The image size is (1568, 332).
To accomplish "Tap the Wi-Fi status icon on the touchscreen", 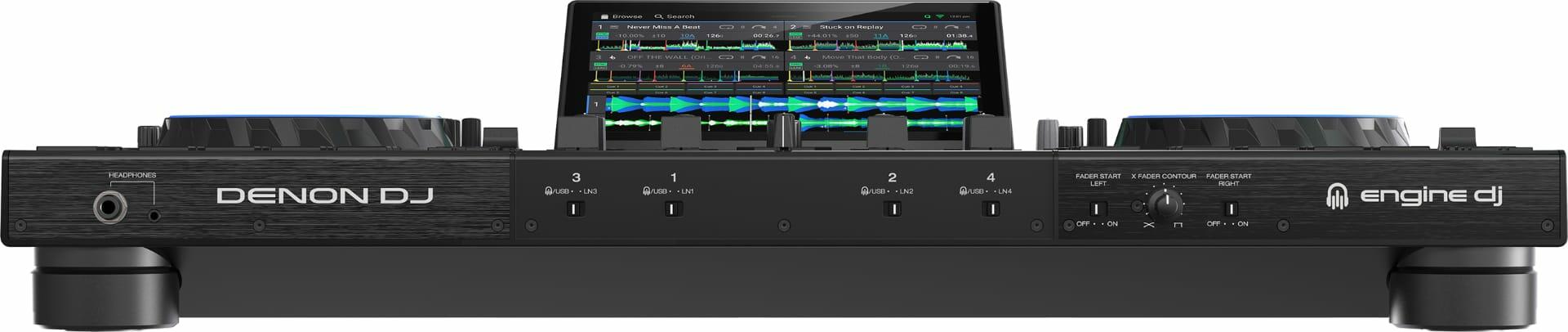I will point(940,16).
